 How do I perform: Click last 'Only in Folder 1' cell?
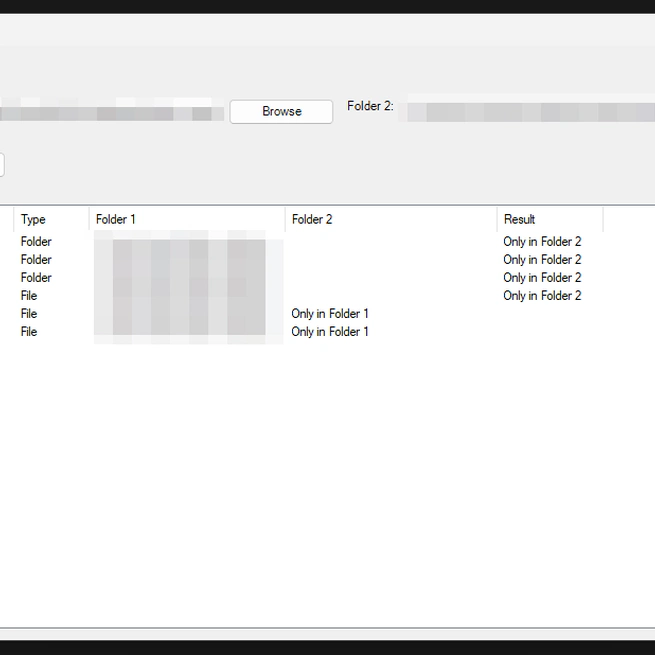coord(330,331)
